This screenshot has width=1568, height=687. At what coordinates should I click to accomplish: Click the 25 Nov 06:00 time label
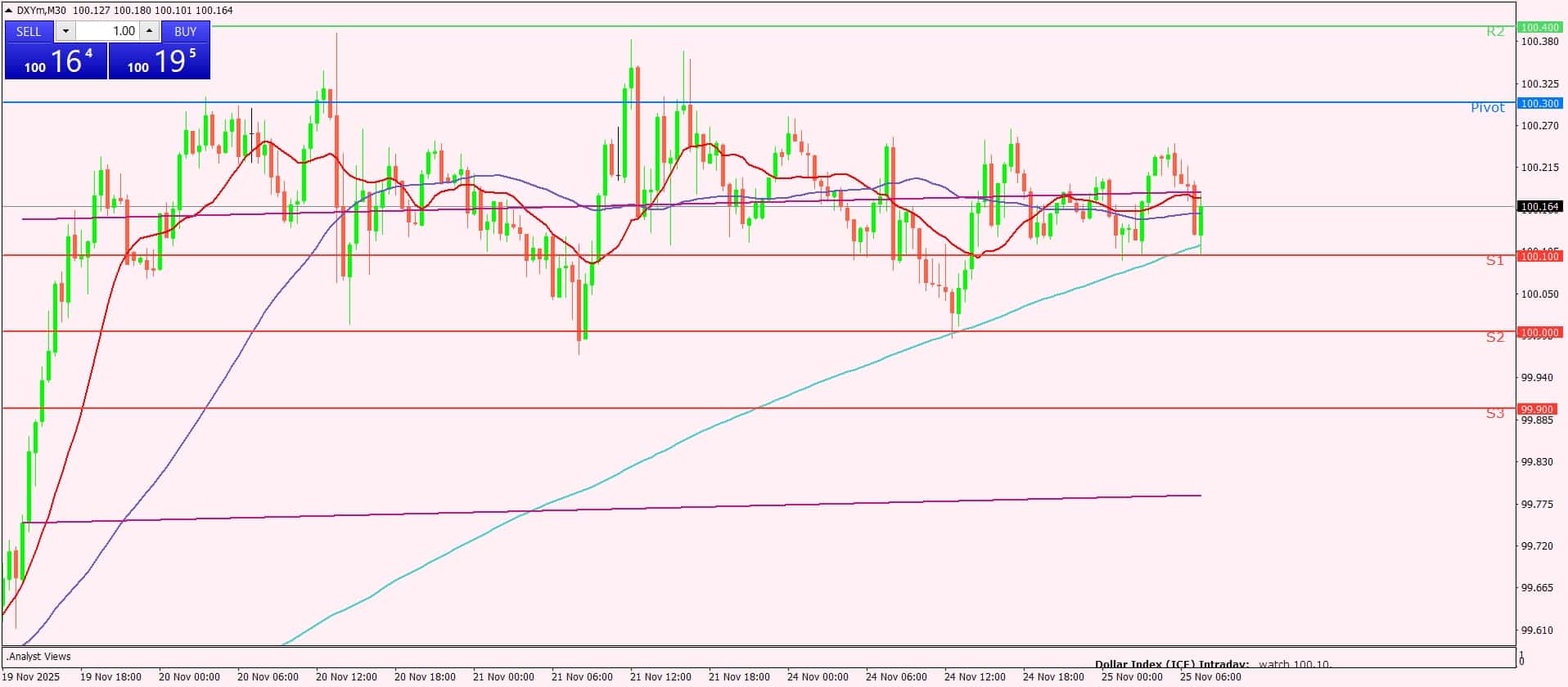[x=1210, y=676]
